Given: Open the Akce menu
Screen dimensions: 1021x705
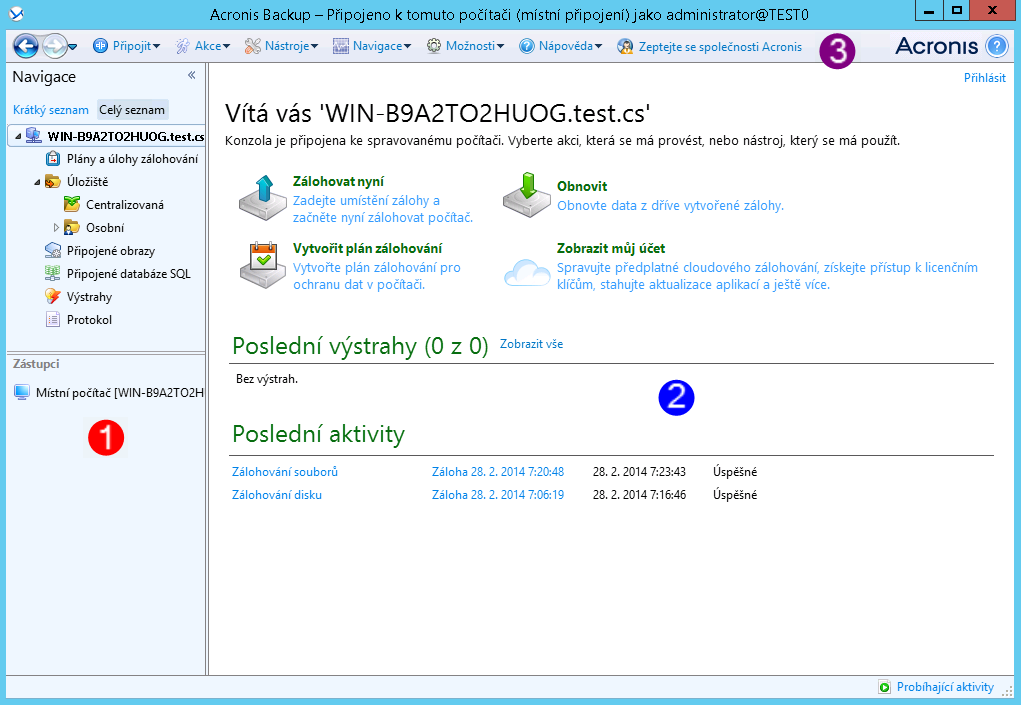Looking at the screenshot, I should (203, 46).
